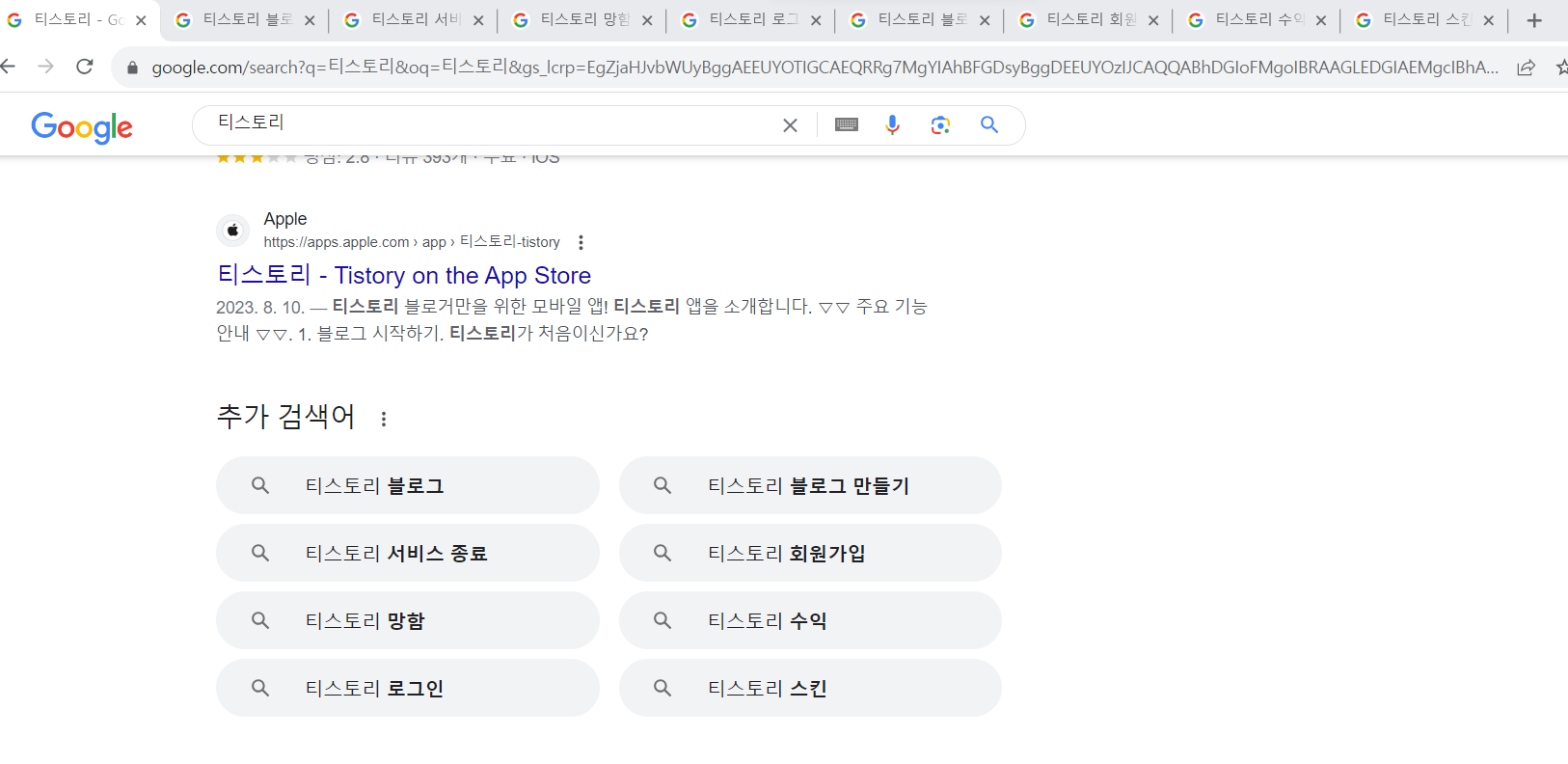Screen dimensions: 1568x764
Task: Select related search 티스토리 수익
Action: [x=810, y=620]
